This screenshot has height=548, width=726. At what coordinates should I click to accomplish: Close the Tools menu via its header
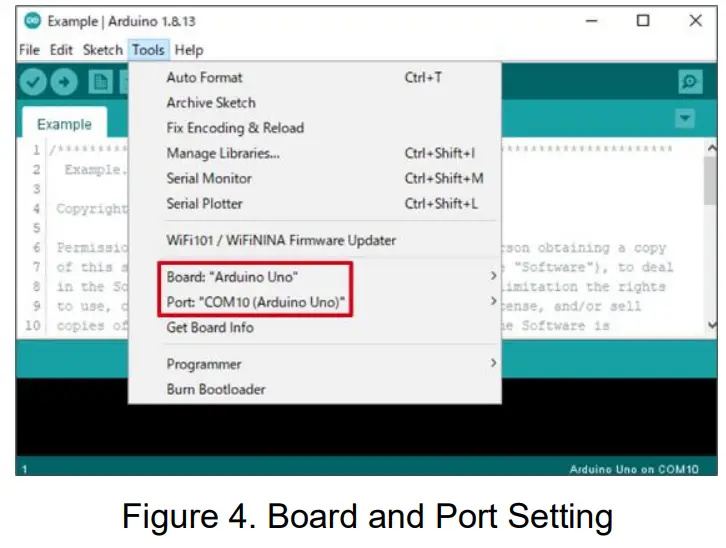click(148, 50)
